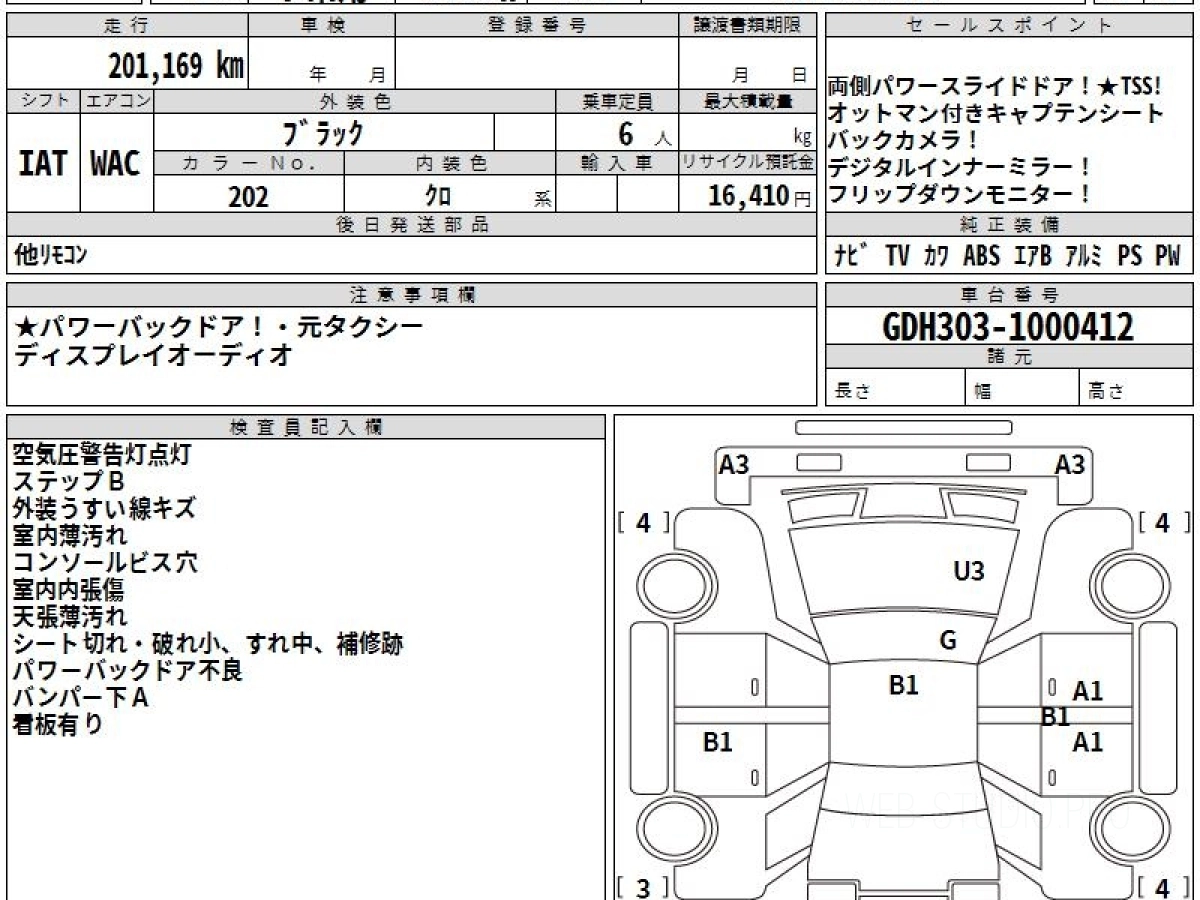Select chassis number GDH303-1000412

pyautogui.click(x=1008, y=327)
